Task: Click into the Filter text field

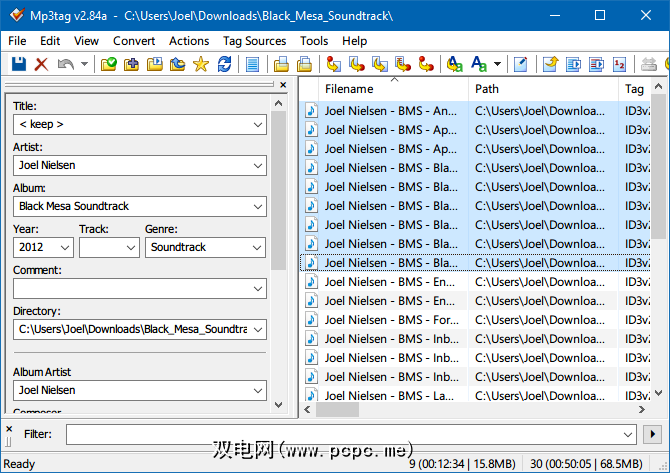Action: coord(351,435)
